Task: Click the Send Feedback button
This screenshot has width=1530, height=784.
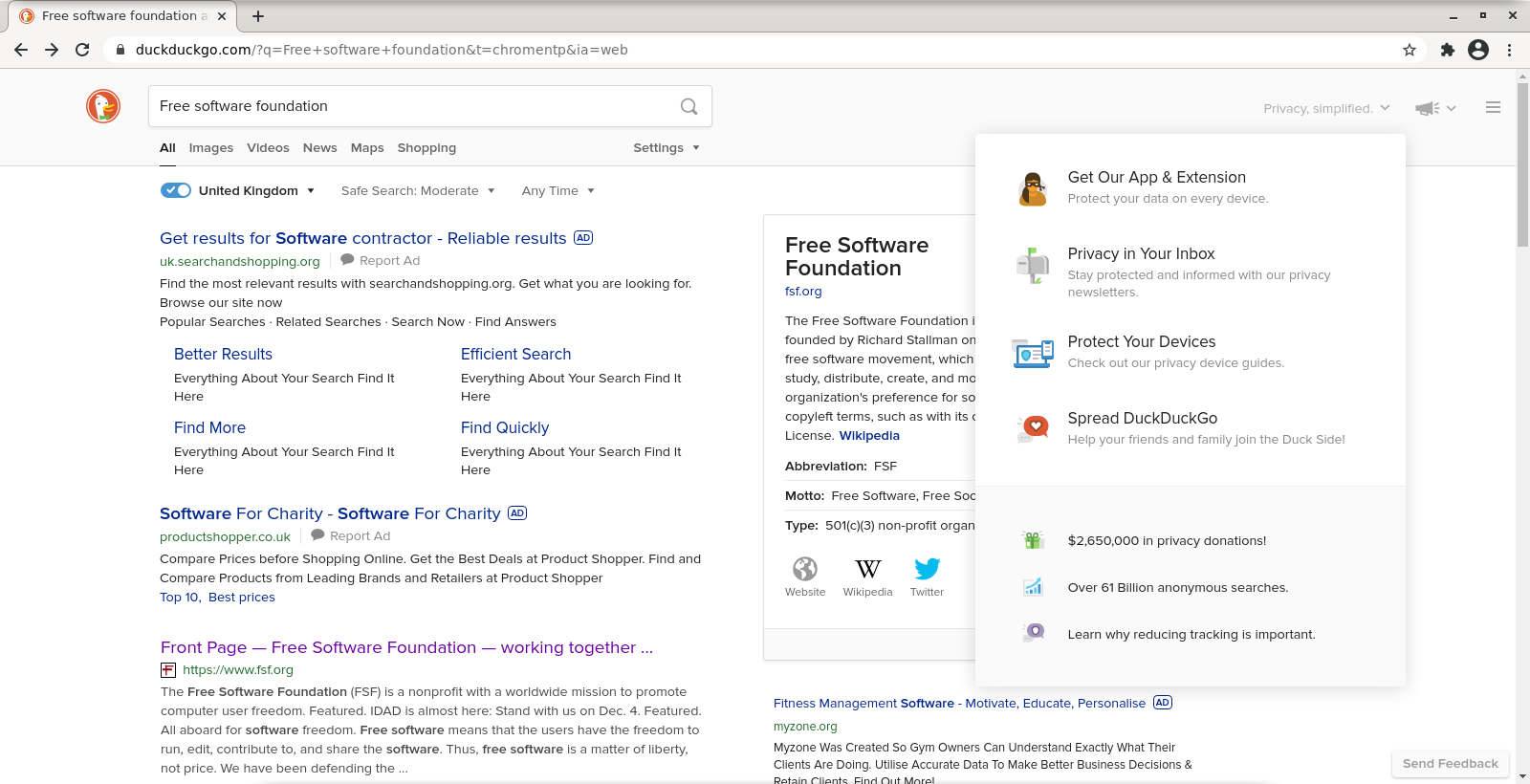Action: pos(1450,763)
